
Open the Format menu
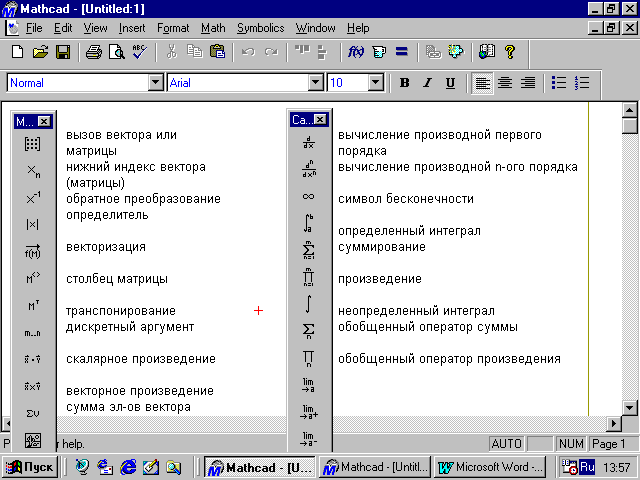(173, 28)
